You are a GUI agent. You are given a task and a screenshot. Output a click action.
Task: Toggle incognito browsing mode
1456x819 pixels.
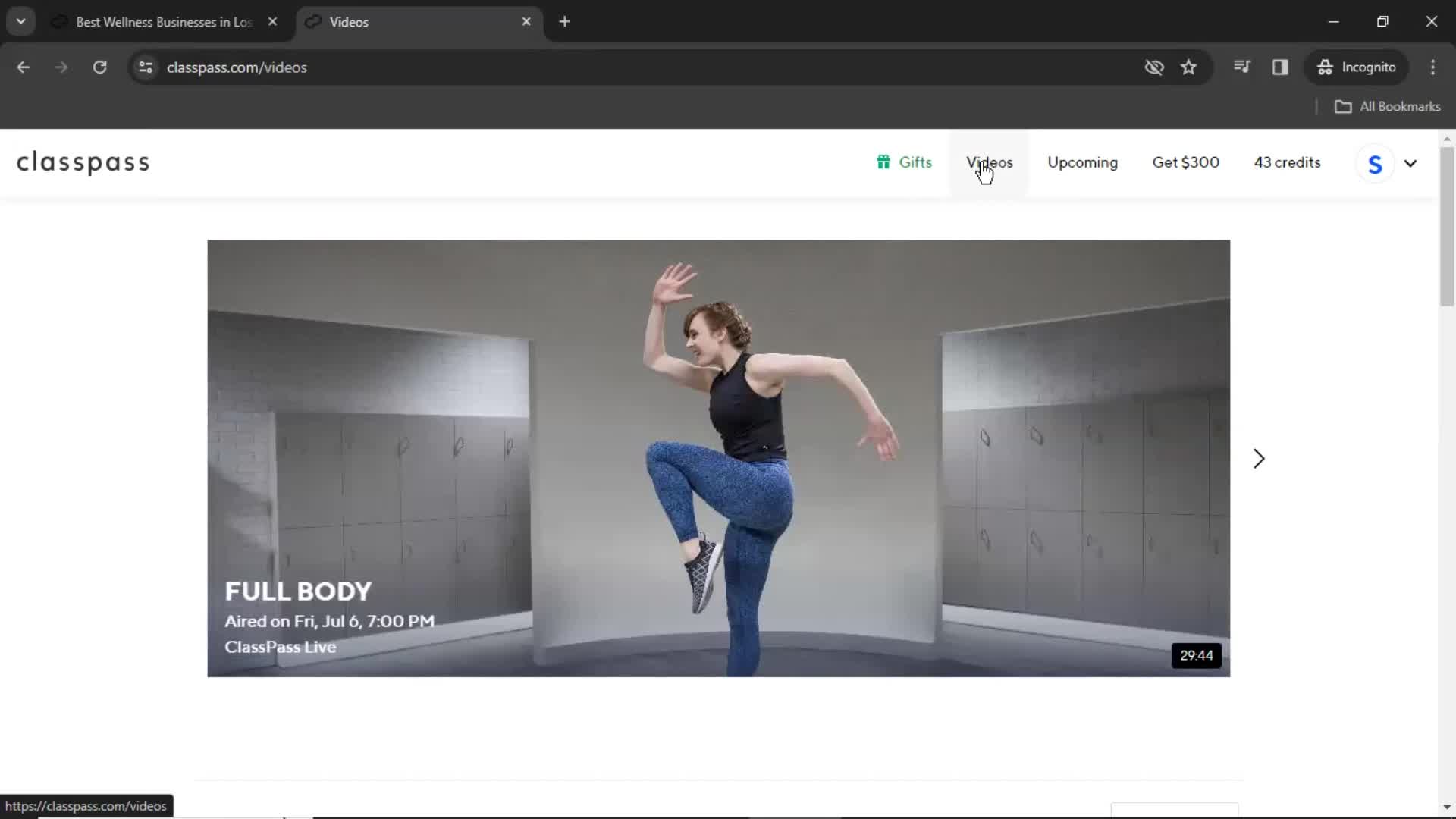pyautogui.click(x=1369, y=67)
